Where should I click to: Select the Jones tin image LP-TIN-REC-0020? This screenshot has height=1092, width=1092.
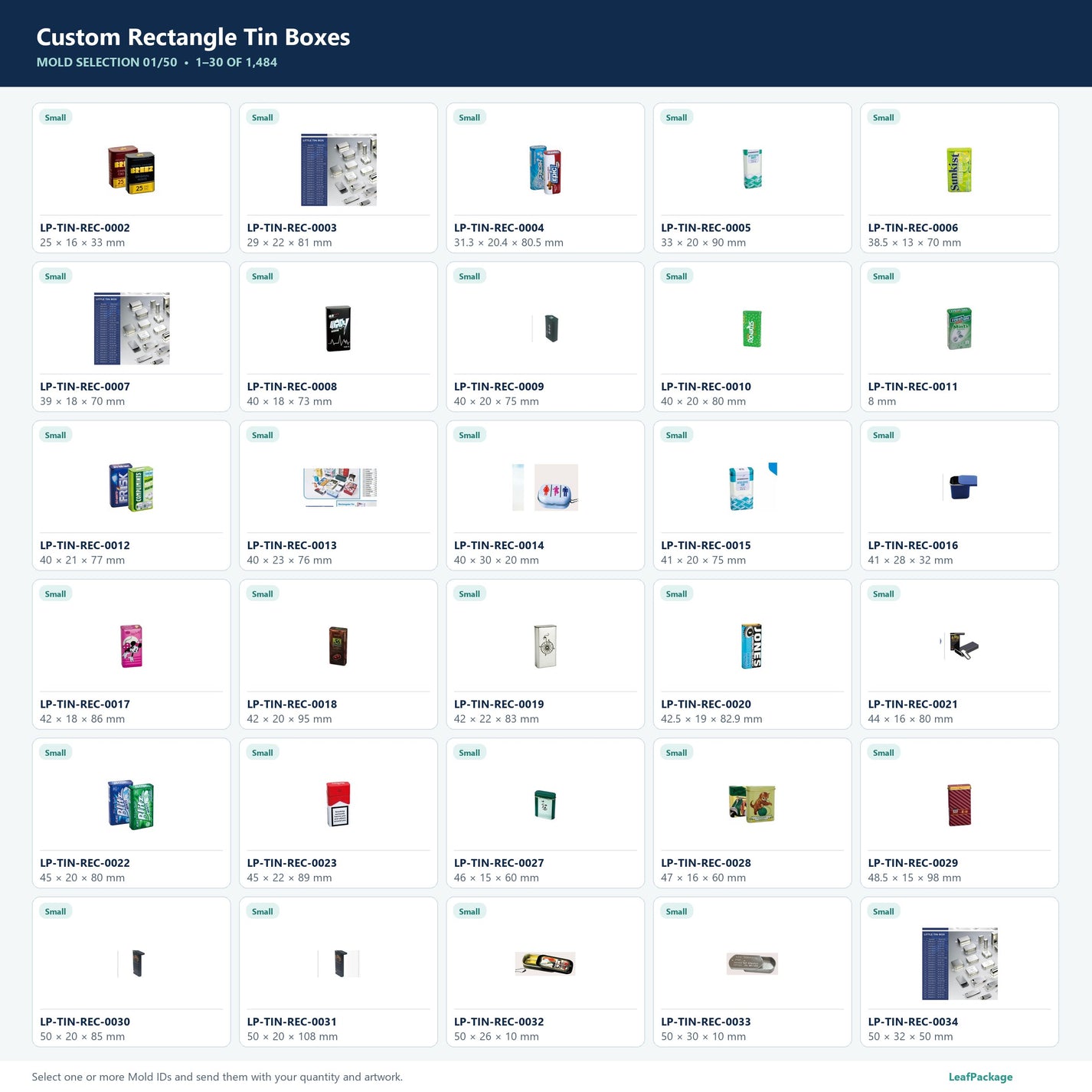coord(752,646)
